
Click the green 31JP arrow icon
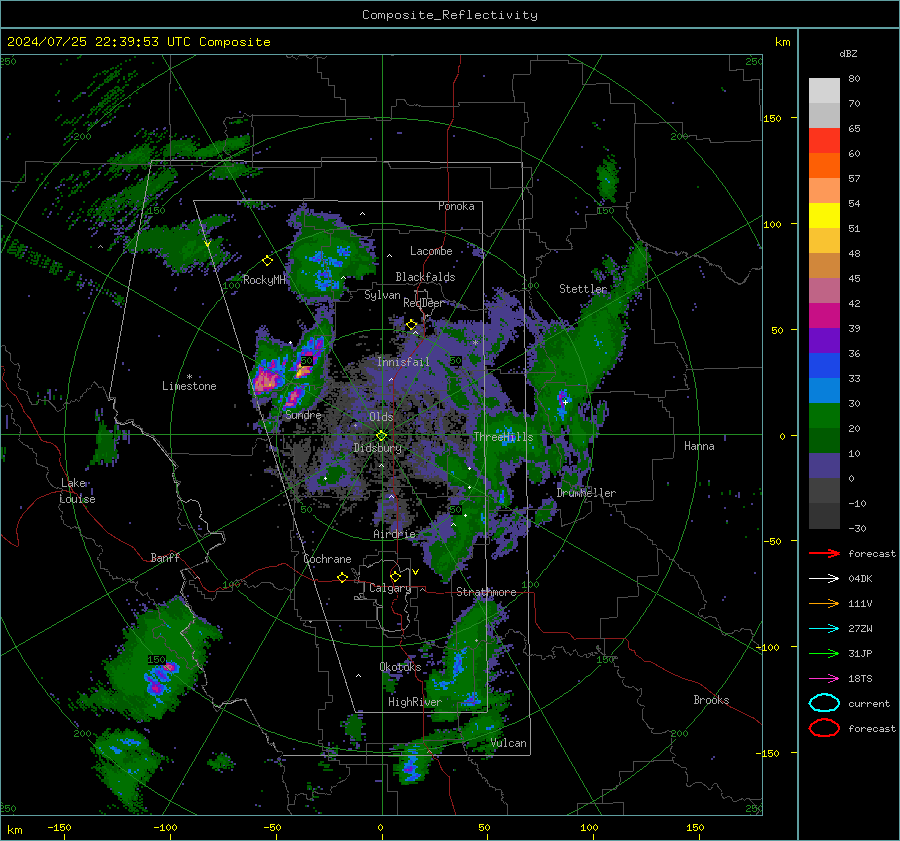(824, 653)
